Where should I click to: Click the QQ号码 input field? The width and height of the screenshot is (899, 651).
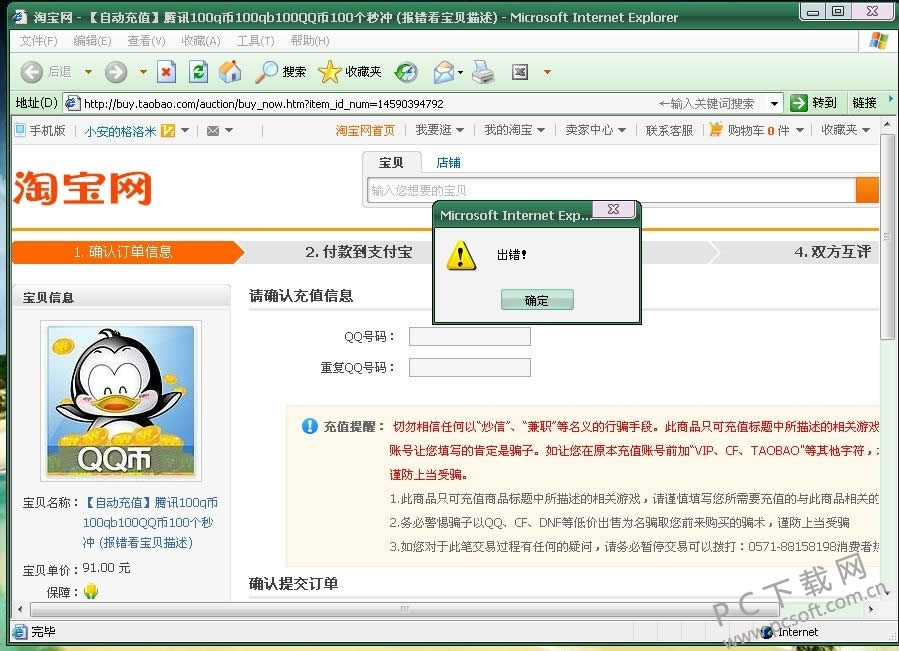470,337
